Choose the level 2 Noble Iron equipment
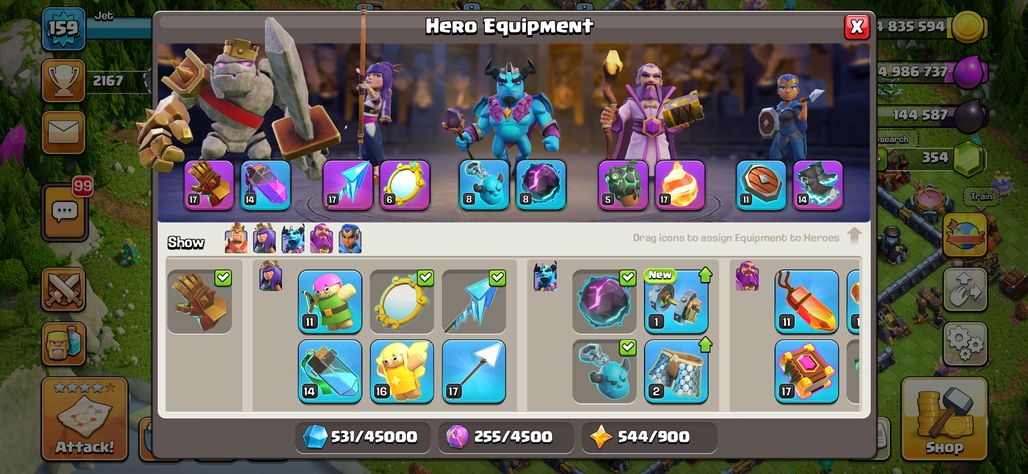The image size is (1028, 474). [676, 370]
